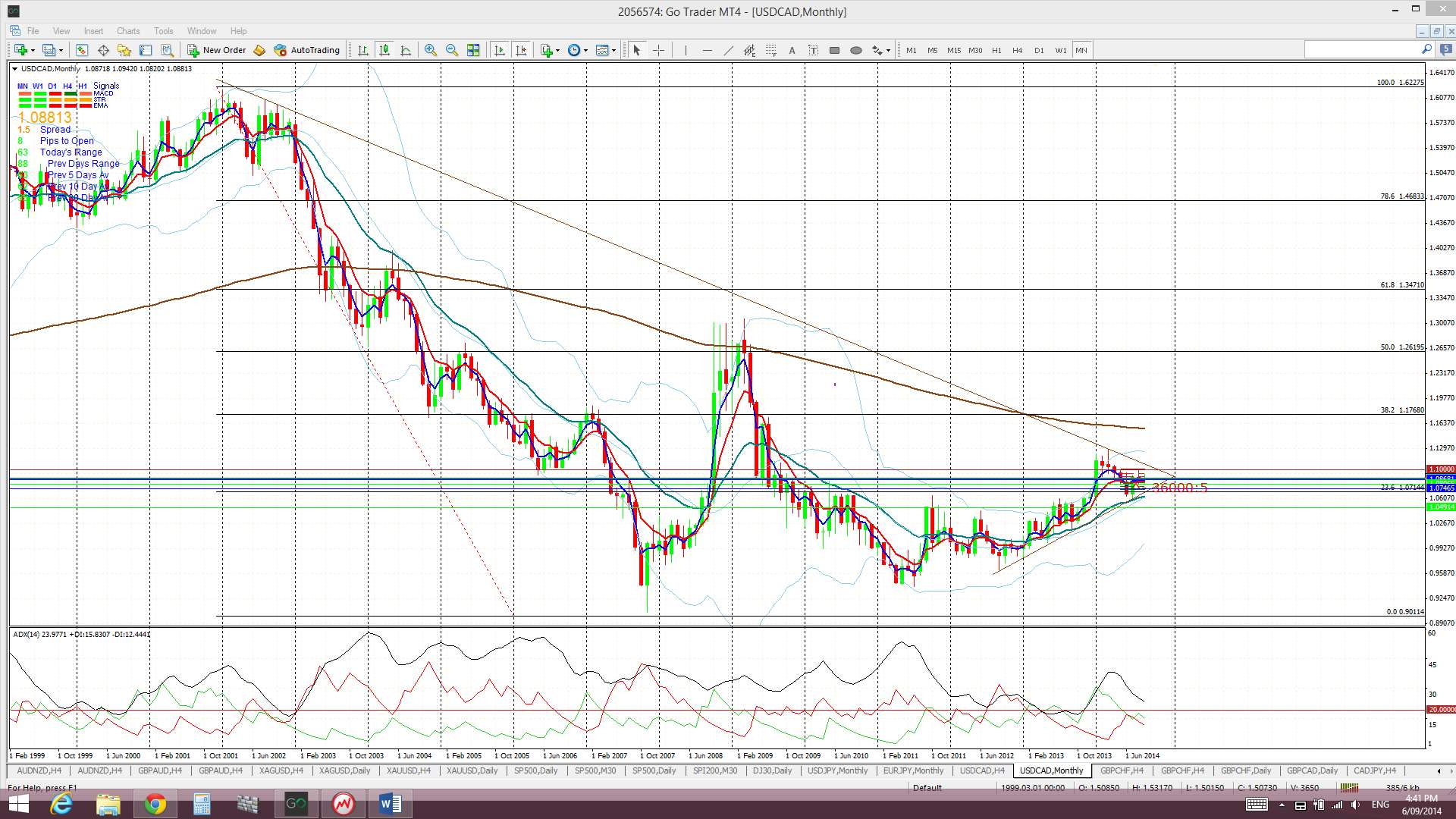
Task: Expand the arrows objects dropdown
Action: (x=888, y=50)
